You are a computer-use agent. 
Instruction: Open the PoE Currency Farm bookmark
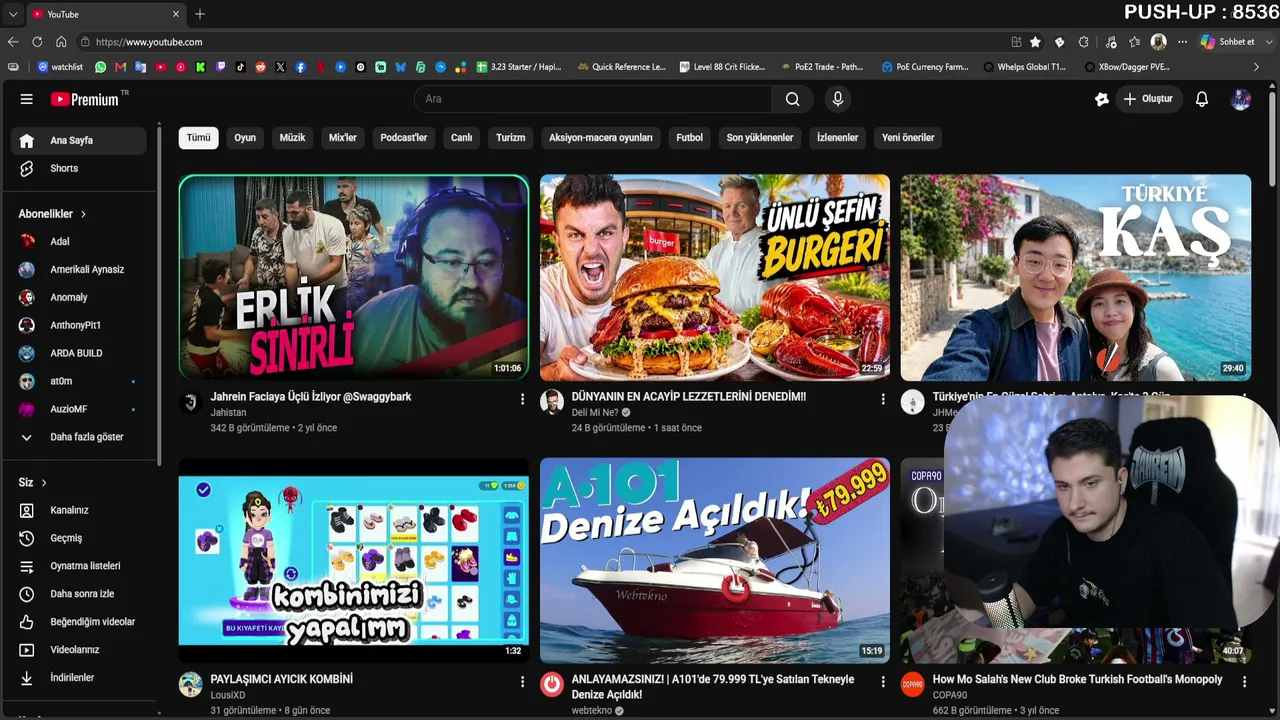point(925,67)
